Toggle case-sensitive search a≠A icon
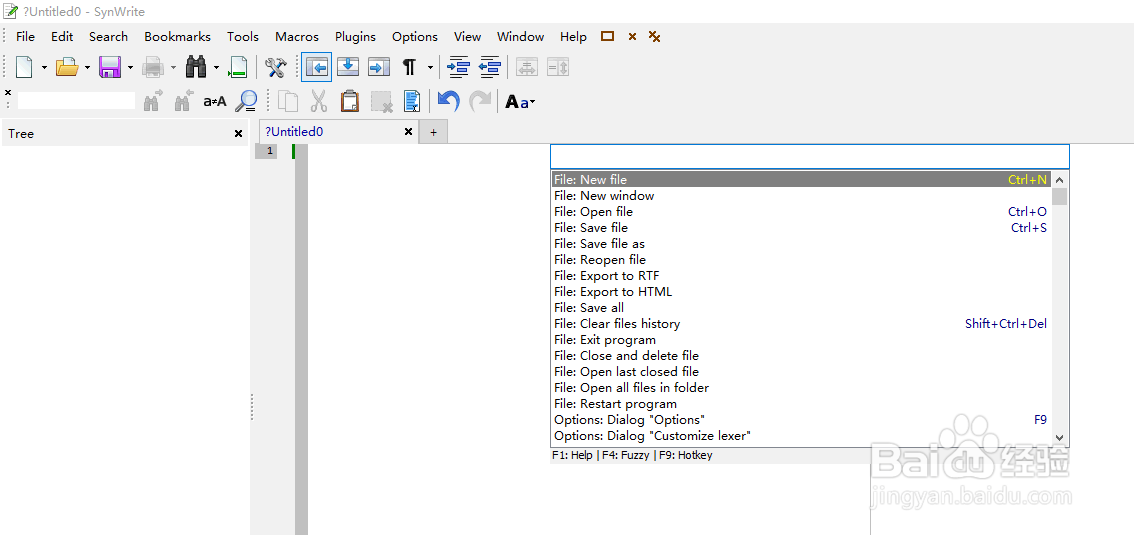Viewport: 1134px width, 535px height. (x=215, y=101)
